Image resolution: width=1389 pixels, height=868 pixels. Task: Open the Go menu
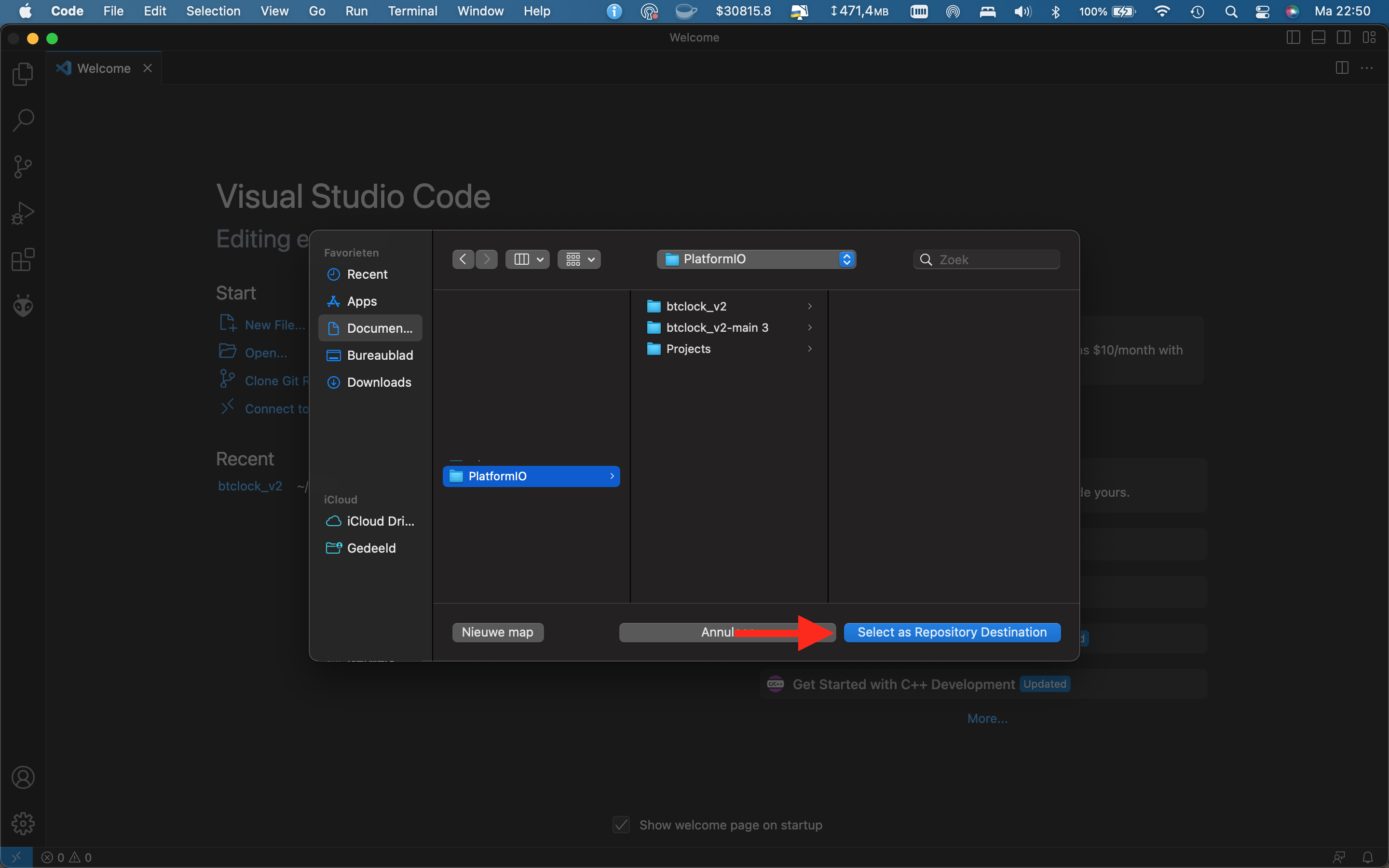coord(317,11)
